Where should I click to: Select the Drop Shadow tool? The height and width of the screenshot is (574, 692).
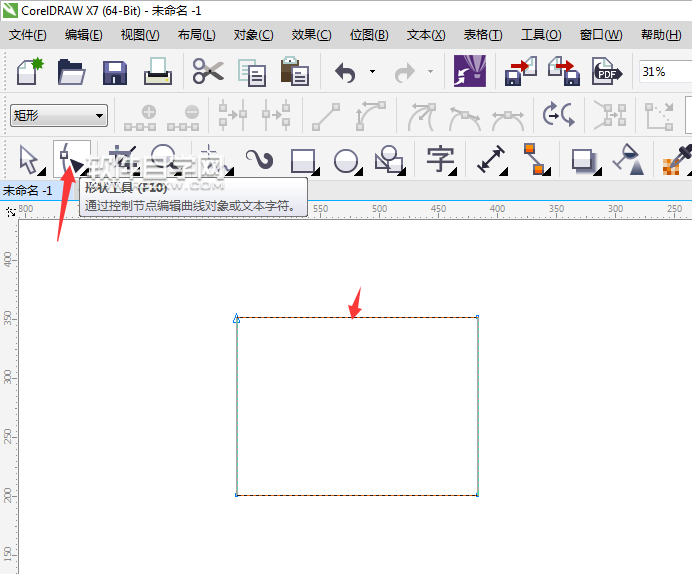coord(586,161)
